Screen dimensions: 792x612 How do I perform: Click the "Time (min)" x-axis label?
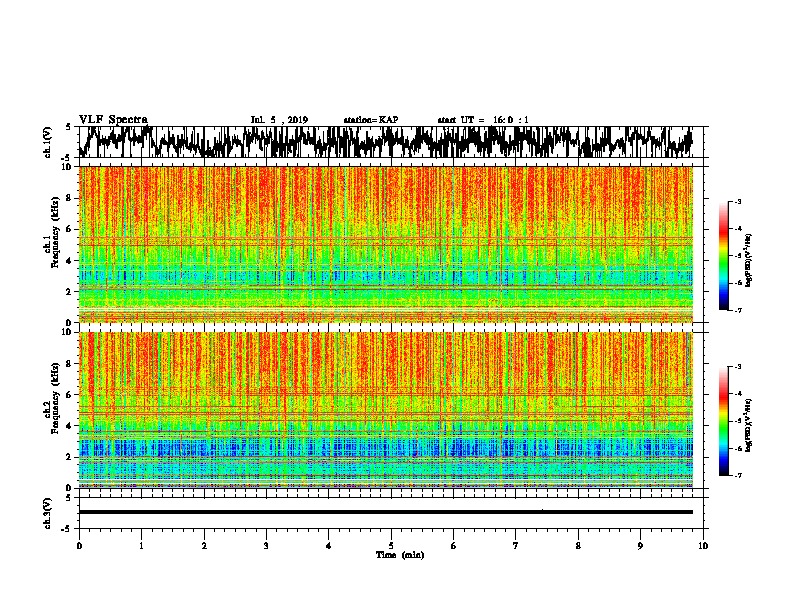pos(400,555)
